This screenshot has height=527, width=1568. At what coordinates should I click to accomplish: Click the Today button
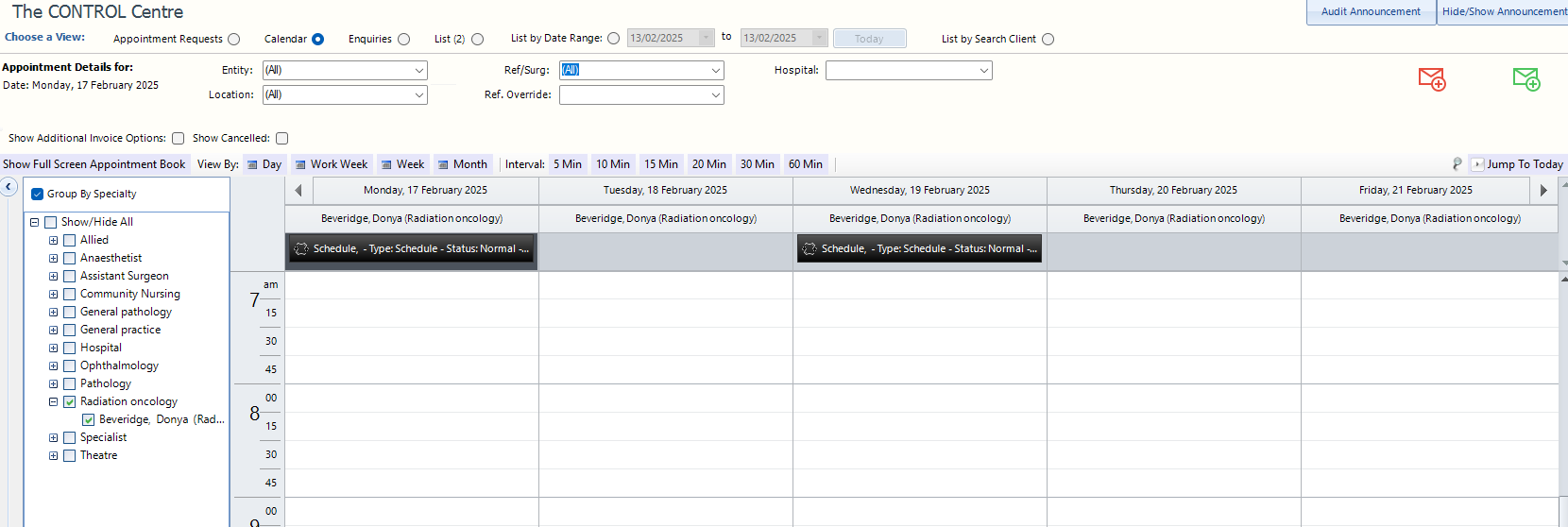click(x=869, y=39)
